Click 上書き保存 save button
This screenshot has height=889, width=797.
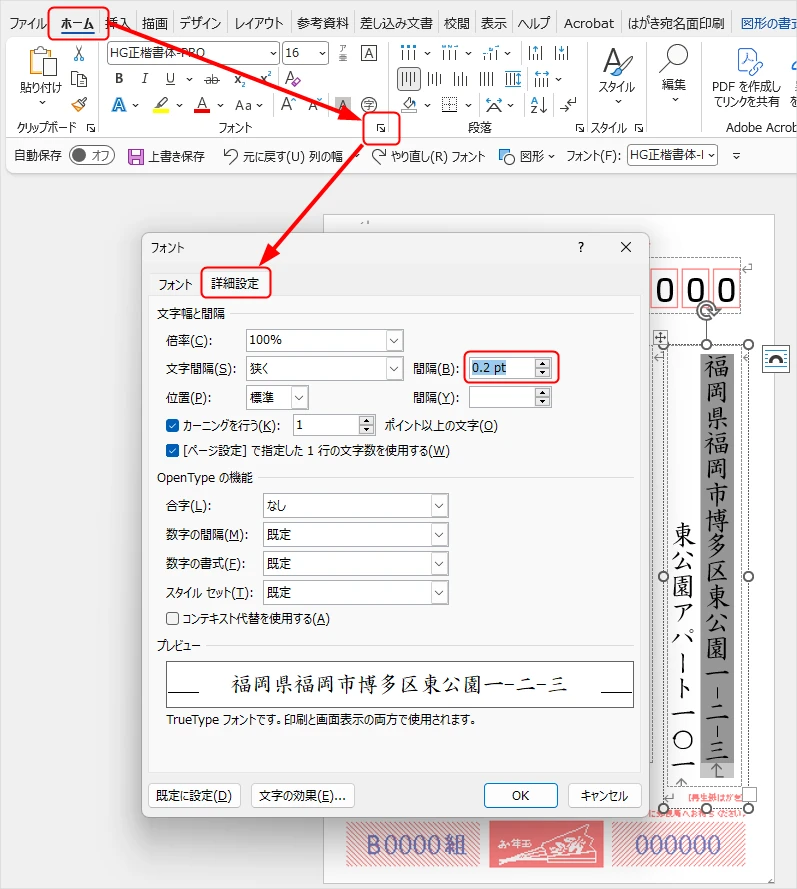tap(167, 156)
